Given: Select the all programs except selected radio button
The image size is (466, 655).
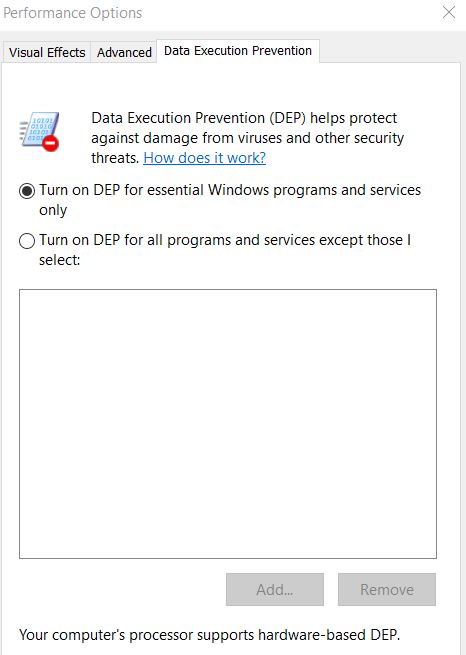Looking at the screenshot, I should coord(27,241).
